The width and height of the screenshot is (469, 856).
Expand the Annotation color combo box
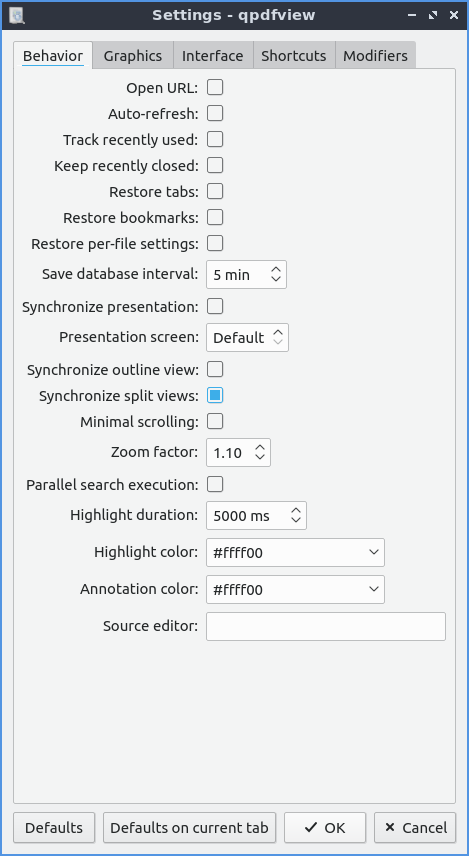pos(295,590)
